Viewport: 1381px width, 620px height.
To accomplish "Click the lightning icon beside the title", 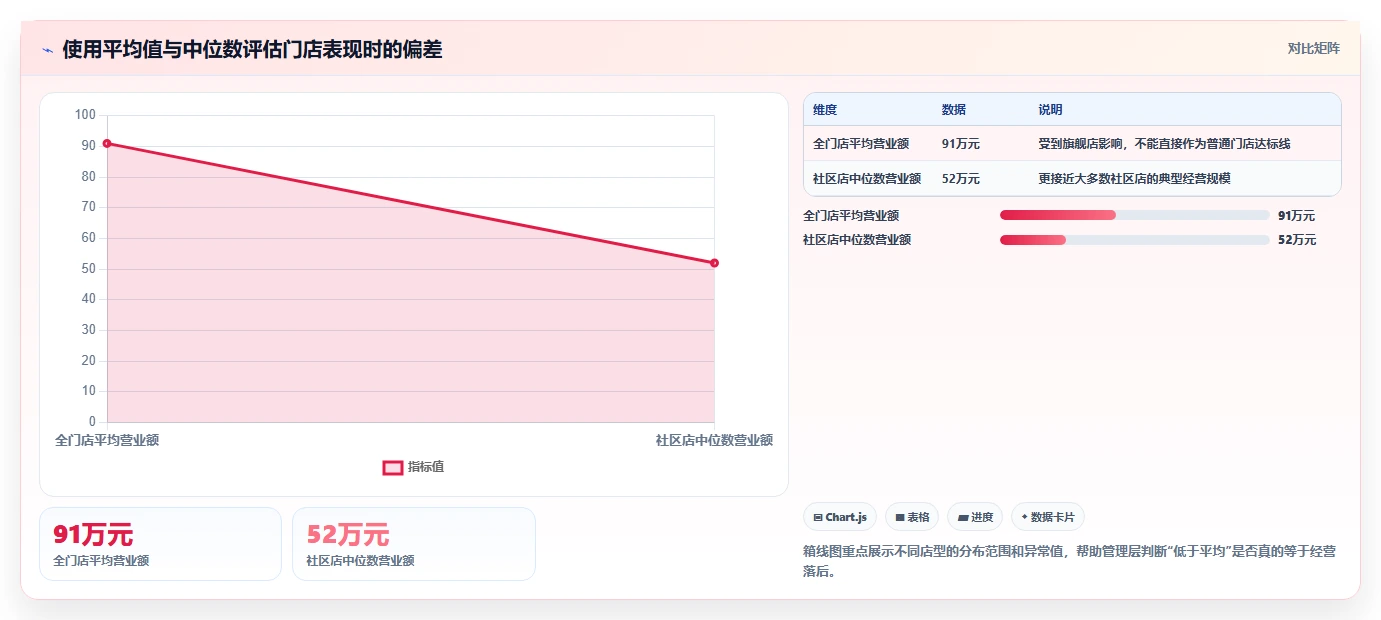I will click(47, 49).
